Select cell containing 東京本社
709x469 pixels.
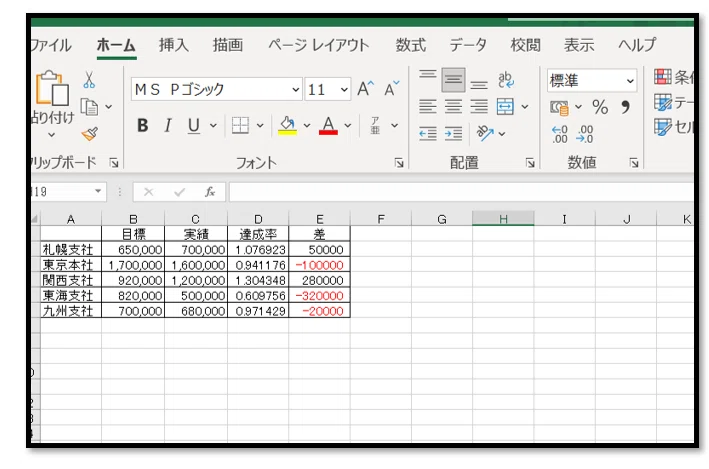click(71, 265)
